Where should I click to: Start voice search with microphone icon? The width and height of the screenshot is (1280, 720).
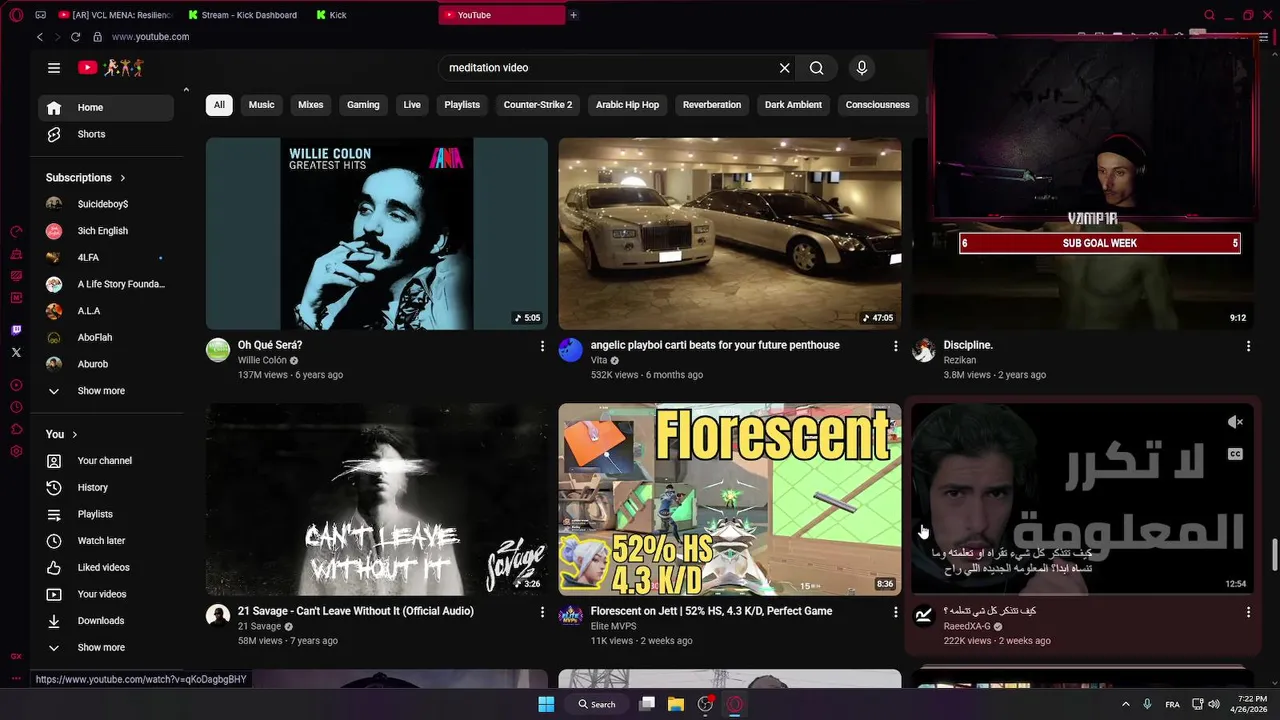(x=862, y=68)
